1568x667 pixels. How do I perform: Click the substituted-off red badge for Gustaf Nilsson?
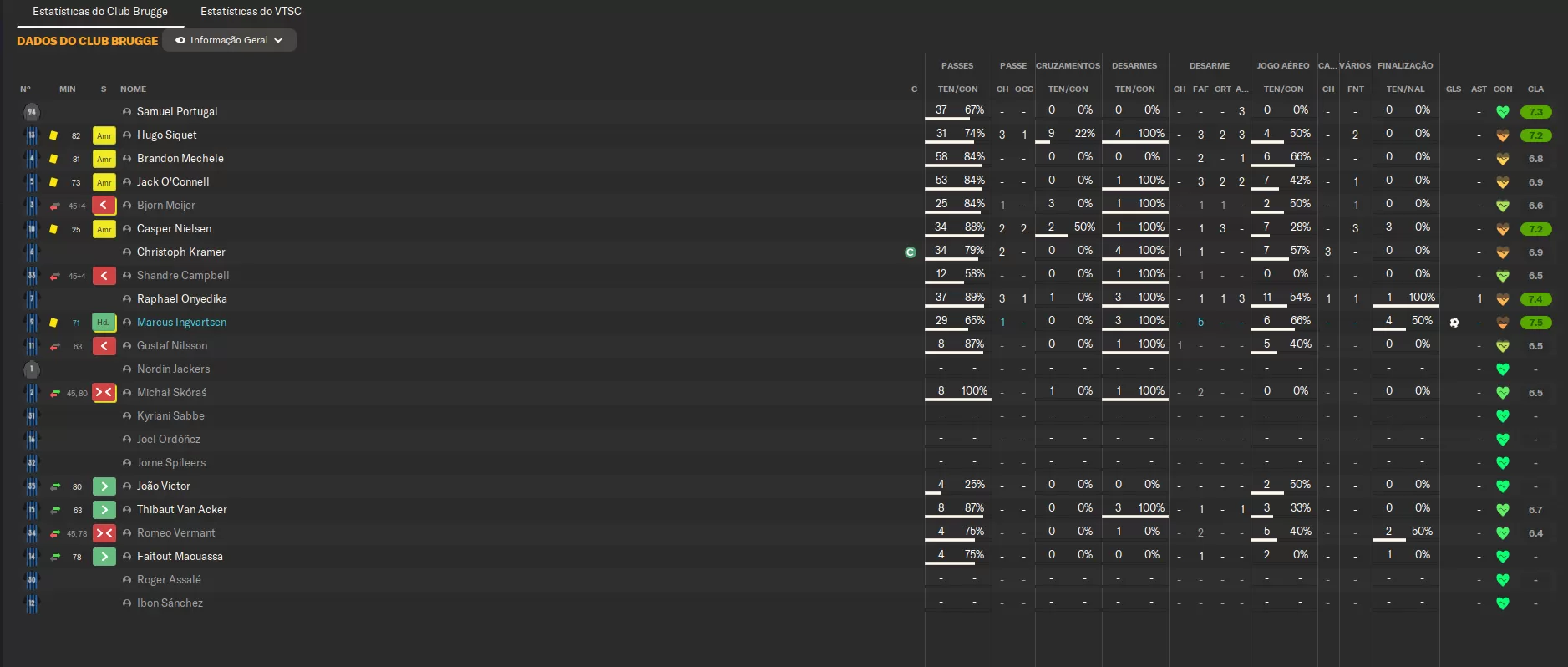pos(104,346)
